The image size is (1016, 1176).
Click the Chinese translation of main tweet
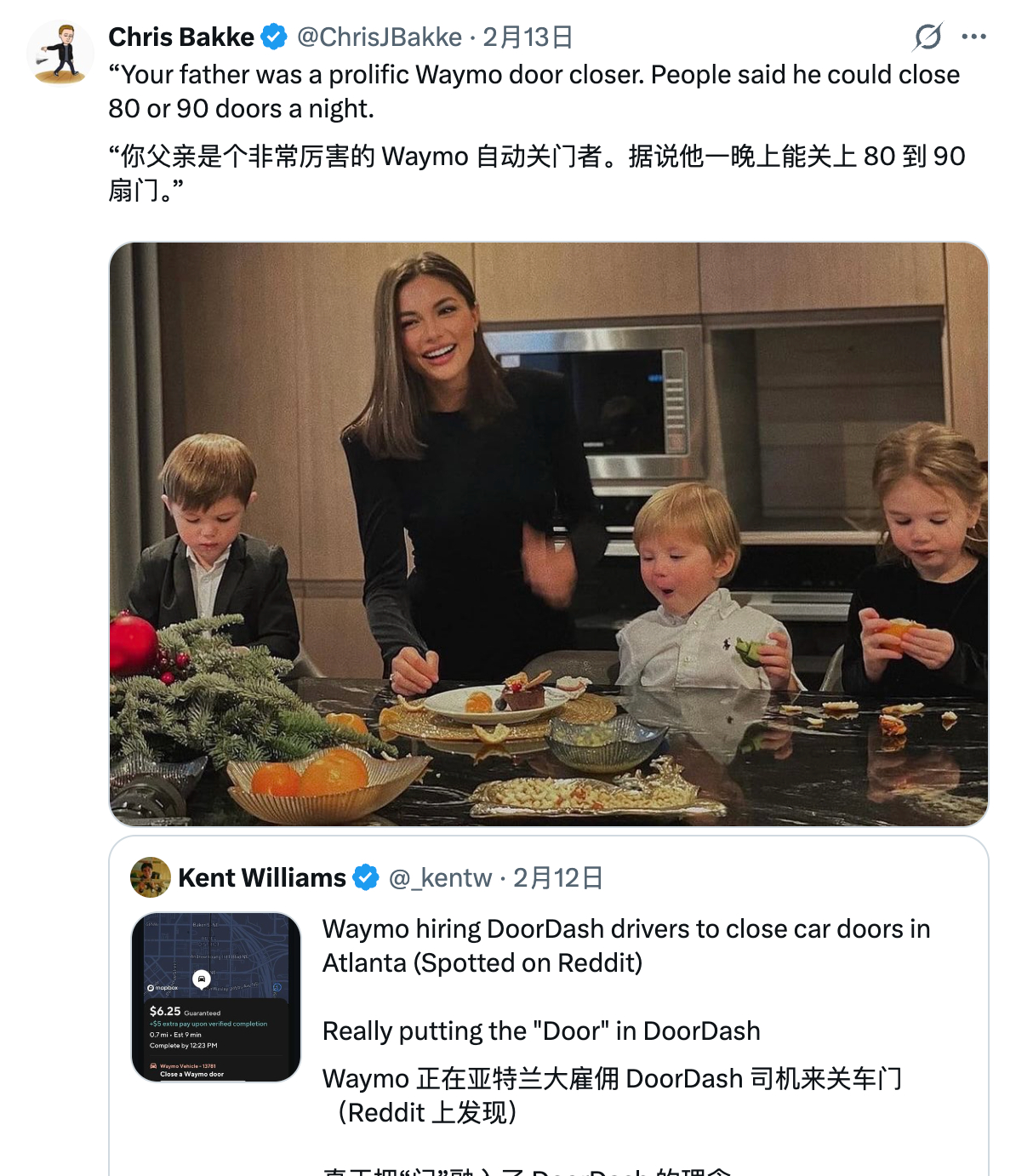point(537,173)
